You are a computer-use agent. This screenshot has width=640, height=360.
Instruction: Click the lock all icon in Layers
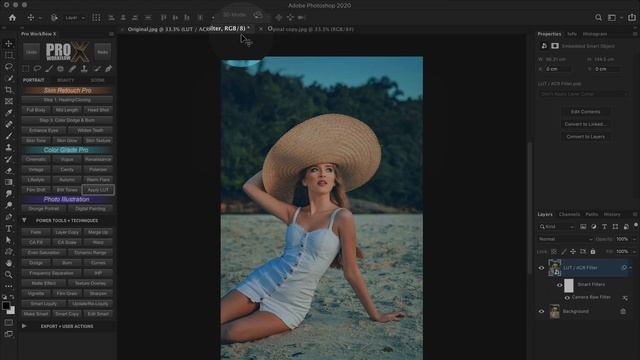pyautogui.click(x=593, y=251)
